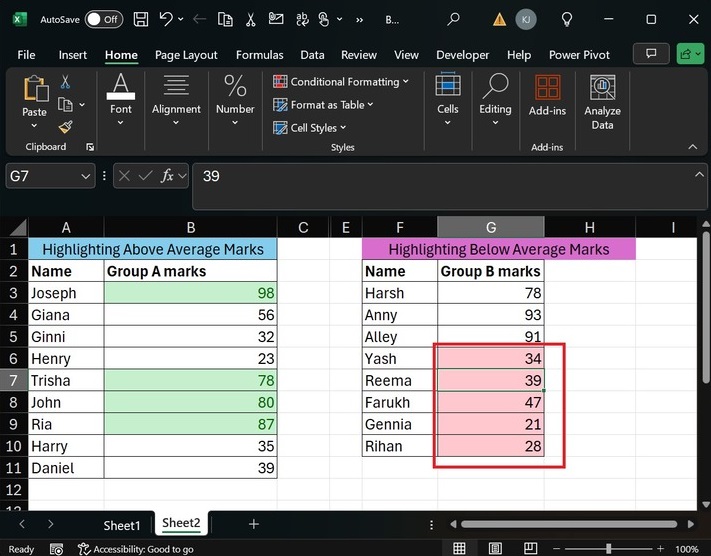Viewport: 711px width, 556px height.
Task: Click the Page Break Preview icon
Action: [x=530, y=548]
